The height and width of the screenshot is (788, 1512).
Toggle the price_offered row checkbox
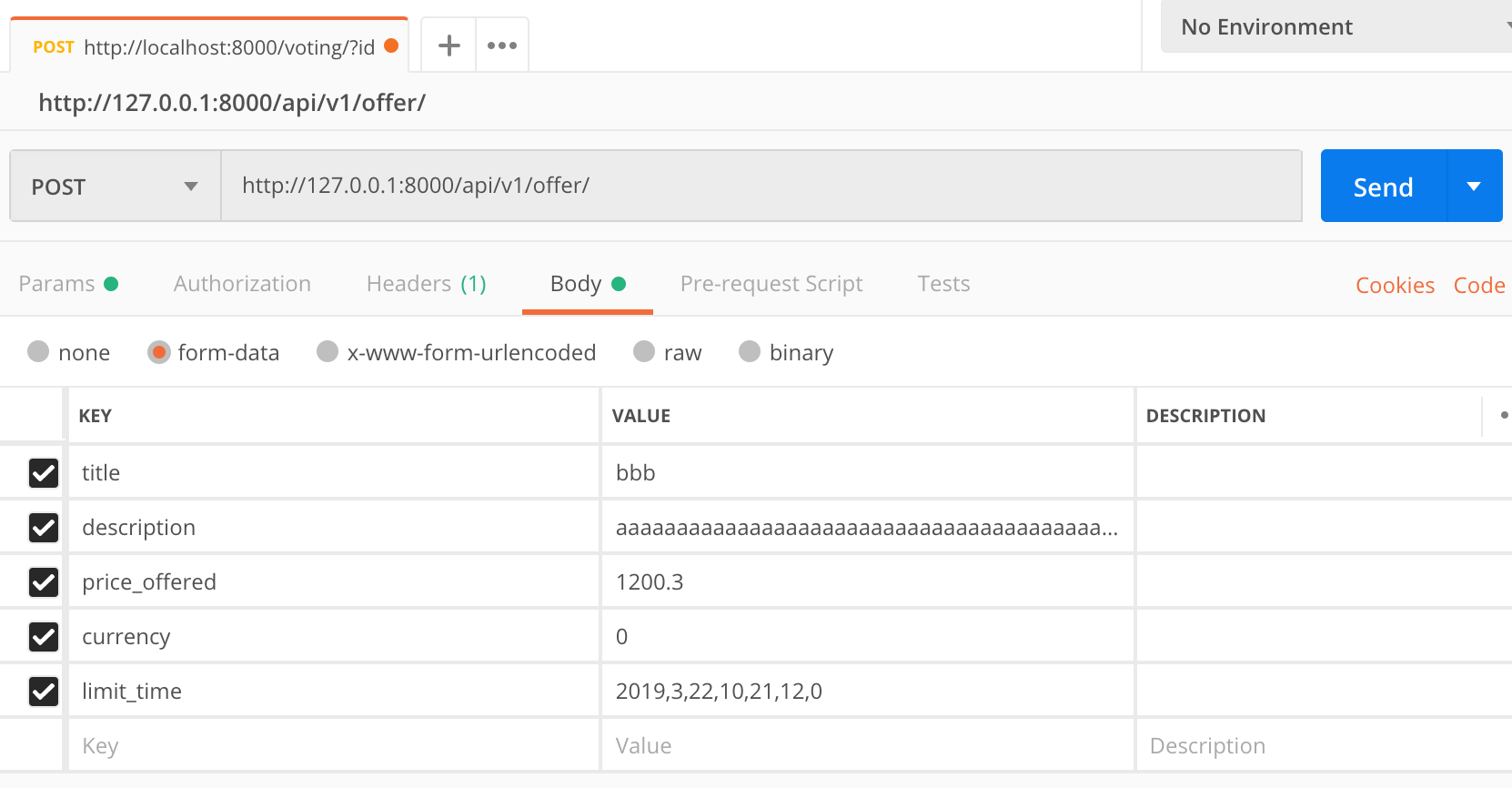point(44,581)
